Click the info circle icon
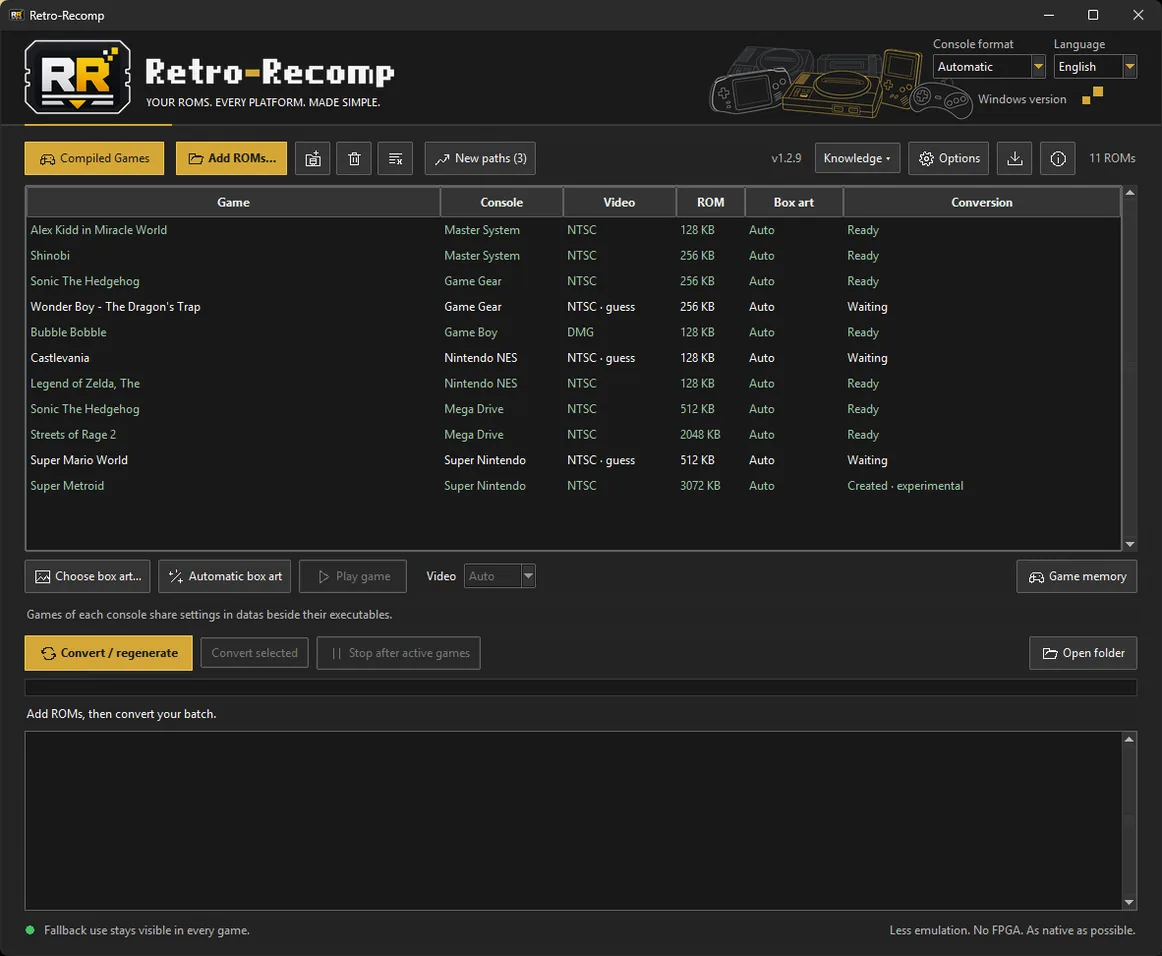The image size is (1162, 956). point(1058,159)
